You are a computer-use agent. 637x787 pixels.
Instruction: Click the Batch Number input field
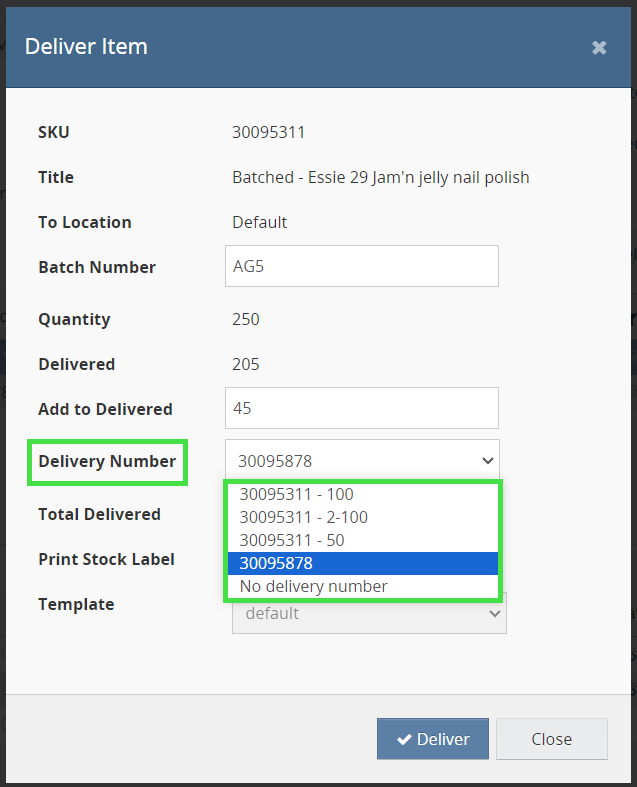(362, 267)
